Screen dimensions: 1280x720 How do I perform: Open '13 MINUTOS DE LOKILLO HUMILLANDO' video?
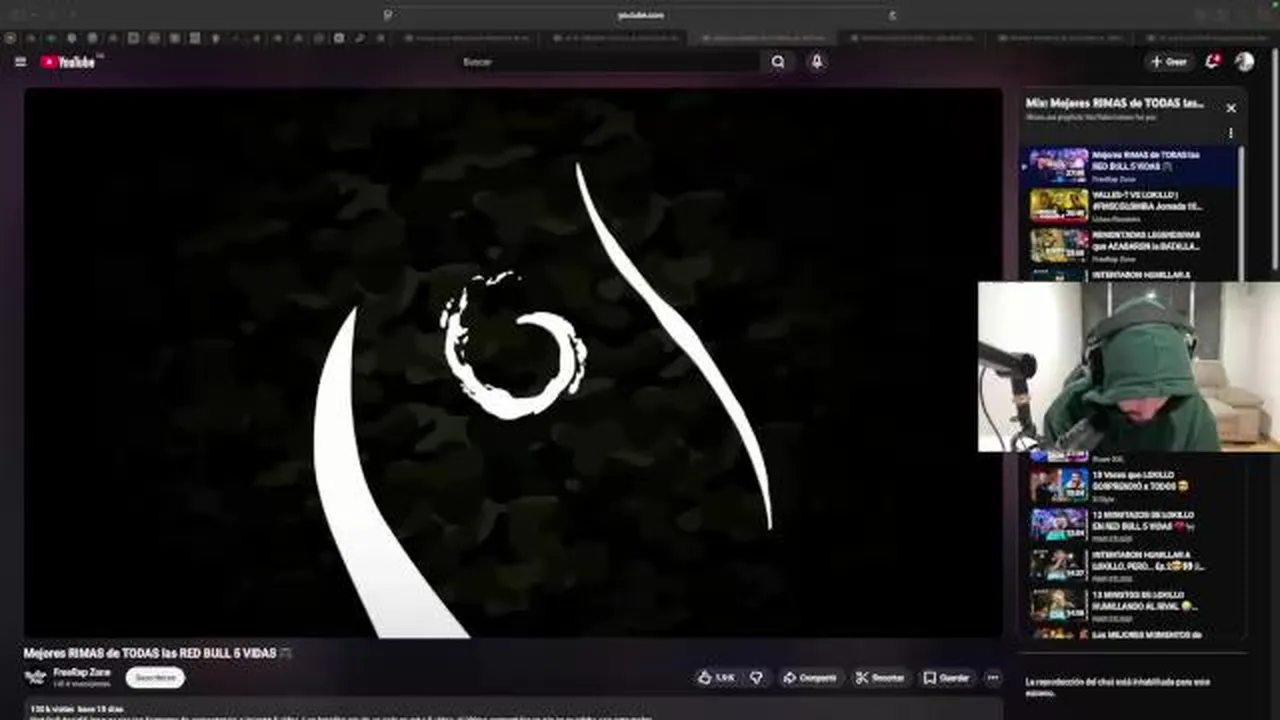(x=1130, y=605)
